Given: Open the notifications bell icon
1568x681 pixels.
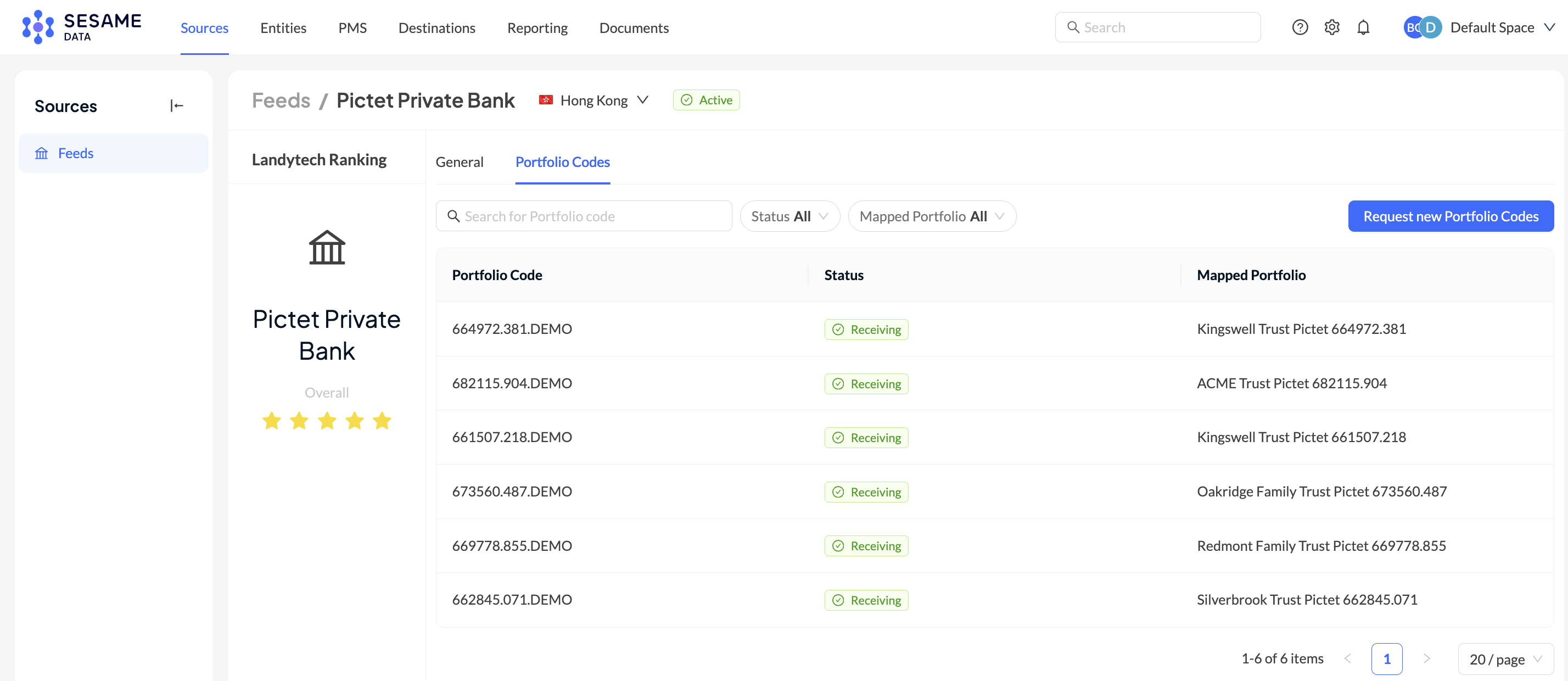Looking at the screenshot, I should (1363, 27).
